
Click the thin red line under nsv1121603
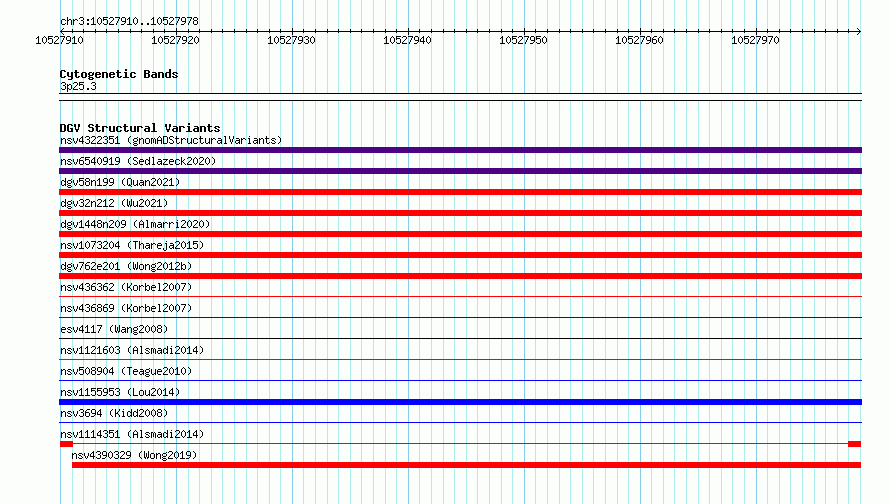(x=460, y=359)
